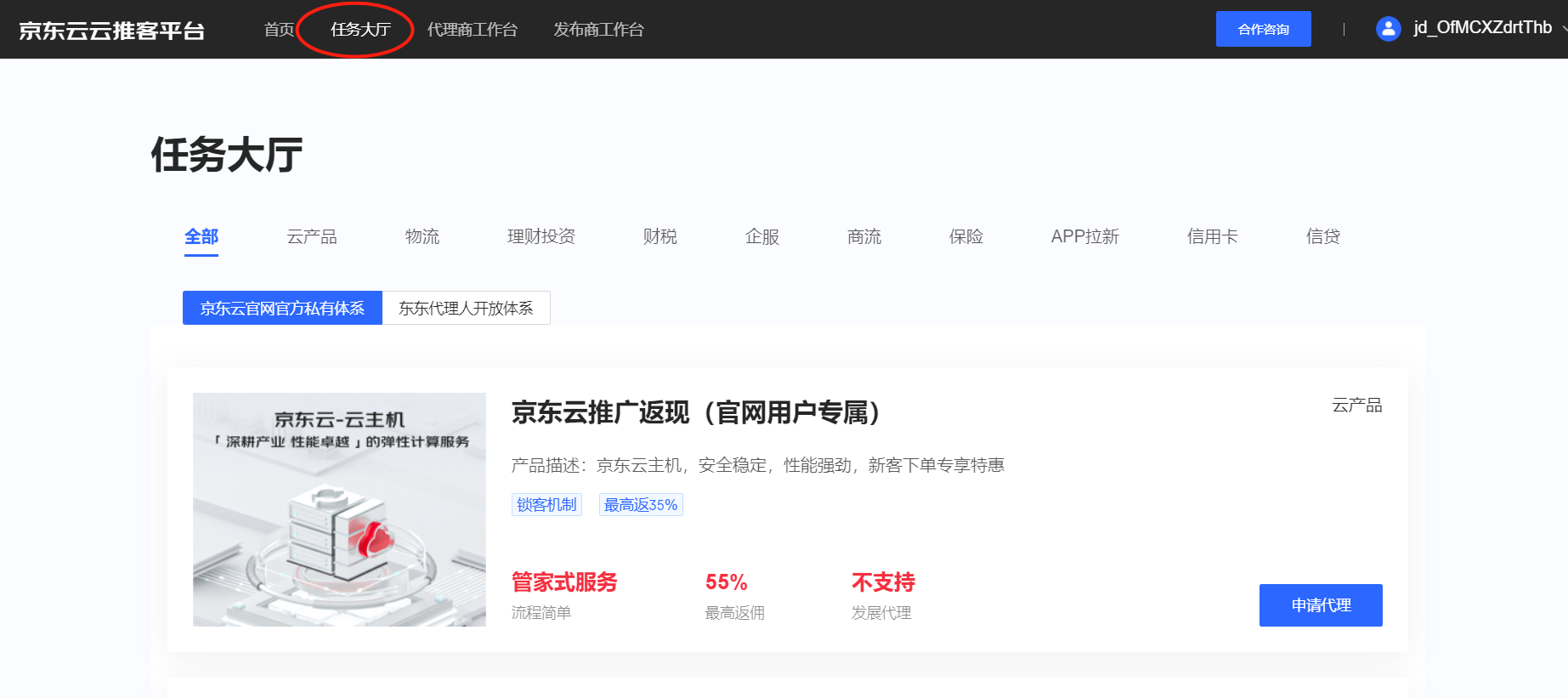The height and width of the screenshot is (698, 1568).
Task: Click the 京东云推广返现 task title
Action: pos(695,412)
